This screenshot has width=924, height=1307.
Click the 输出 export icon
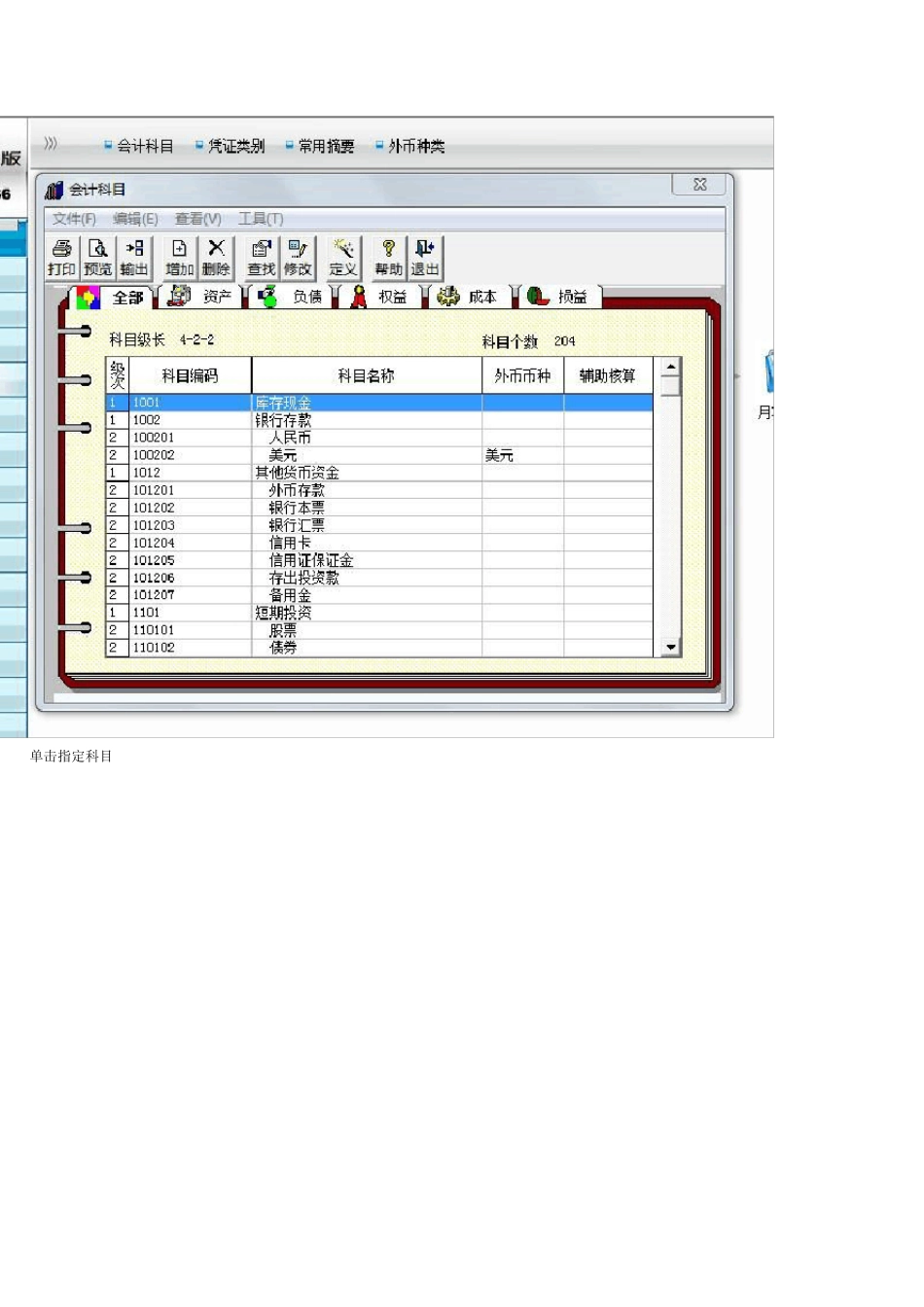(x=134, y=258)
